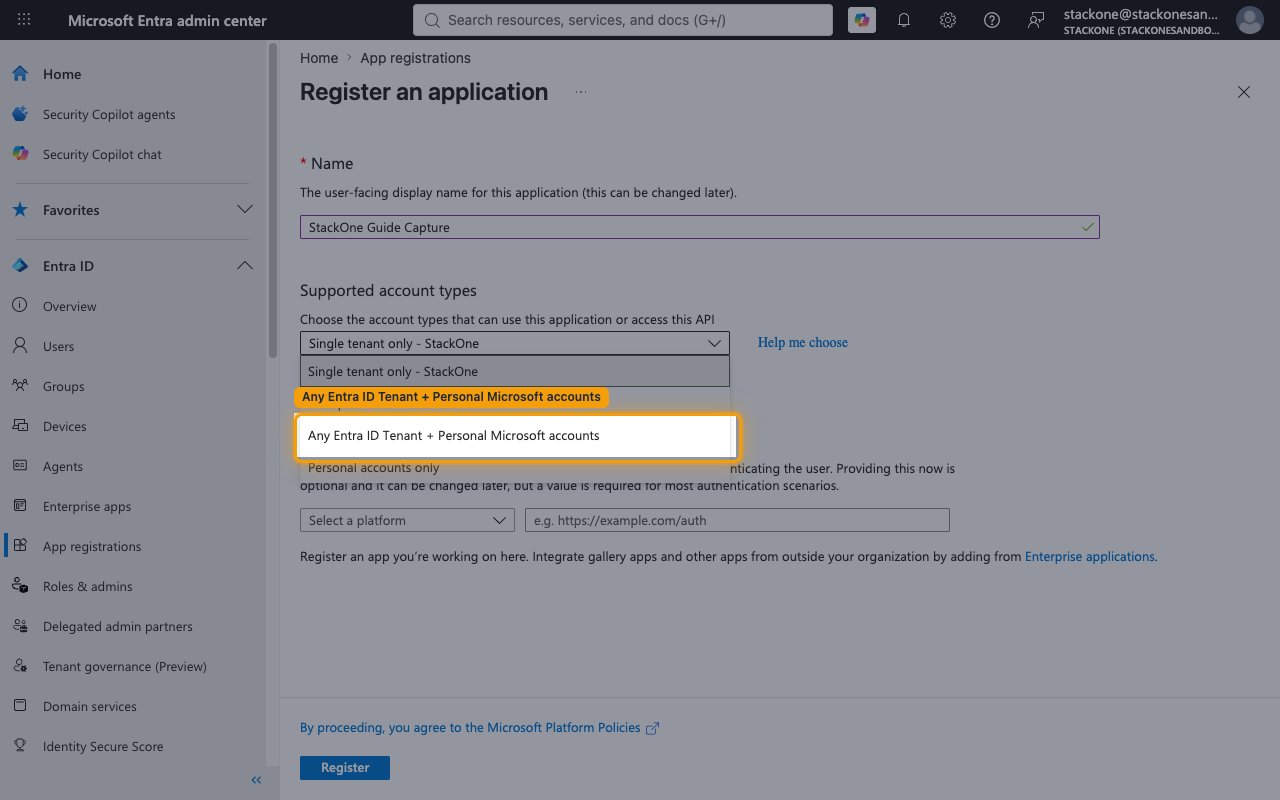Open the supported account types dropdown
This screenshot has width=1280, height=800.
point(515,343)
